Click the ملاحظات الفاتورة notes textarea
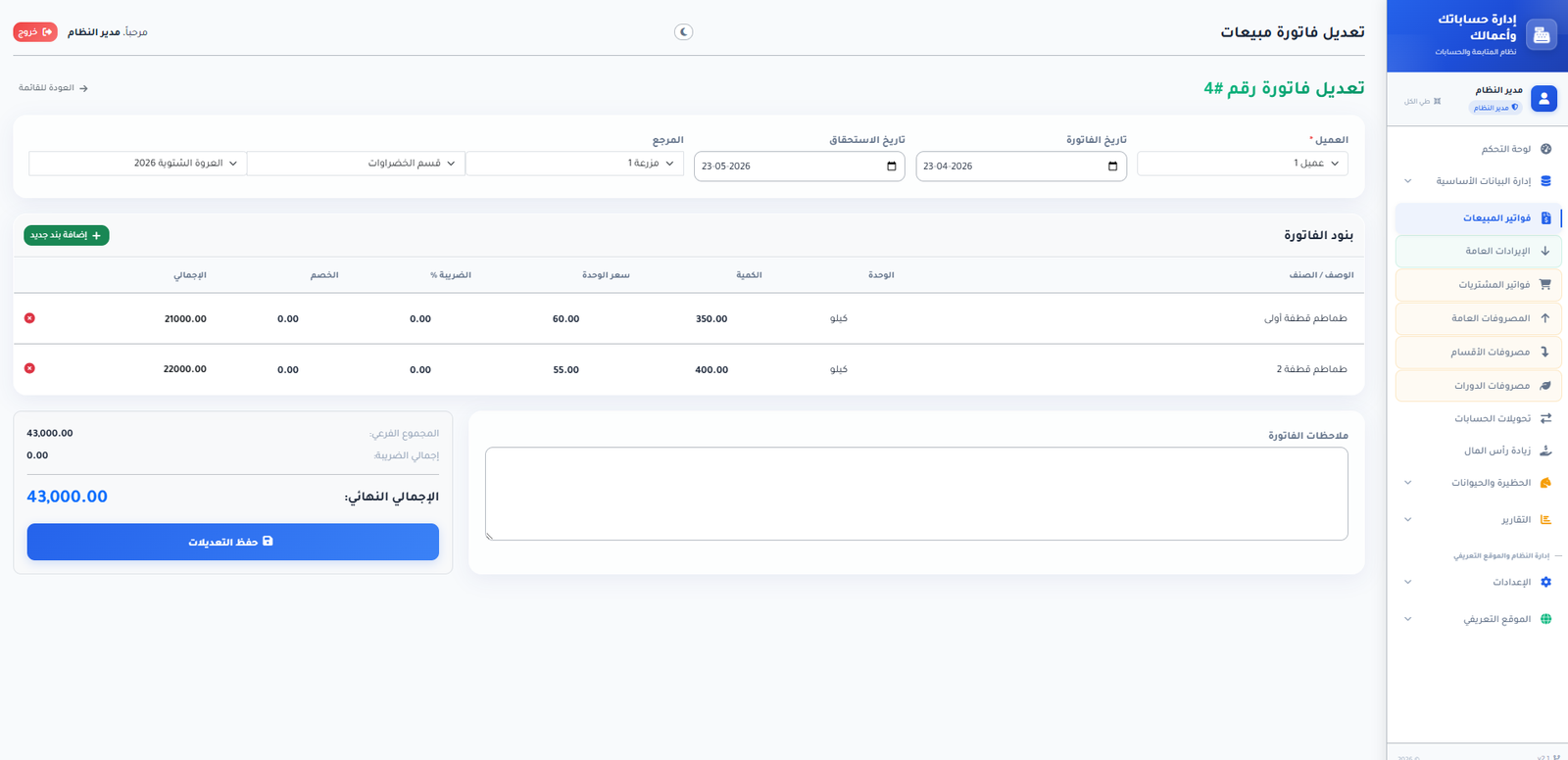The width and height of the screenshot is (1568, 760). click(x=916, y=494)
